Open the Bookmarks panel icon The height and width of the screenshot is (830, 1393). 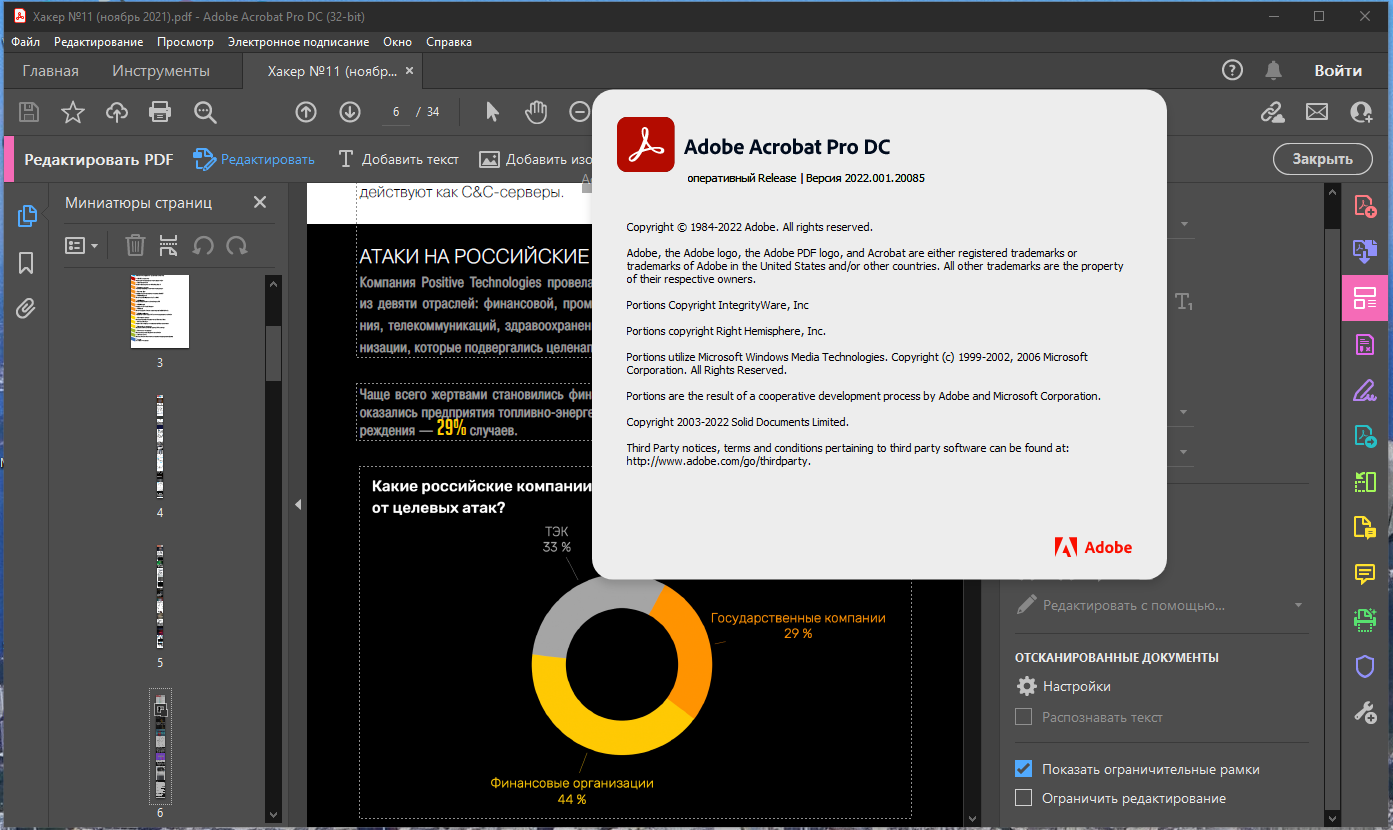[27, 263]
